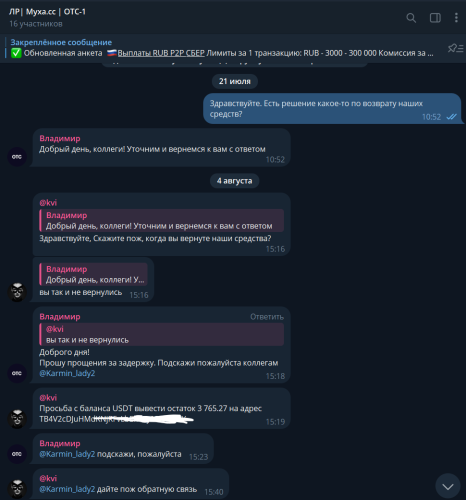Click the '21 июля' date badge

[234, 81]
